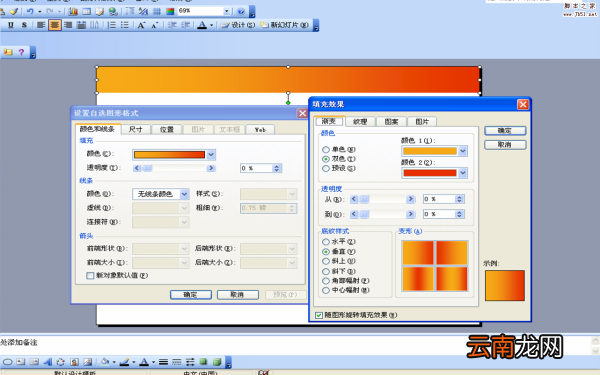
Task: Choose 斜下 diagonal down shading style
Action: pyautogui.click(x=326, y=271)
